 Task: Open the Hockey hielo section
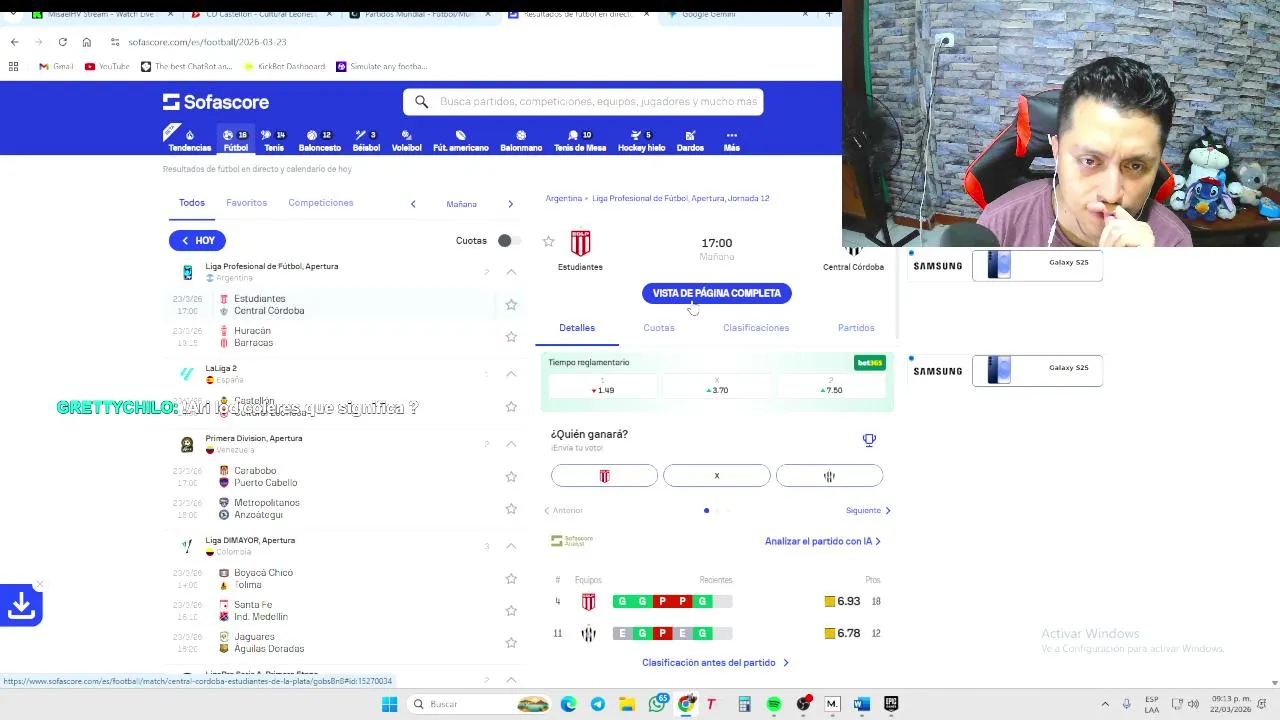(641, 140)
